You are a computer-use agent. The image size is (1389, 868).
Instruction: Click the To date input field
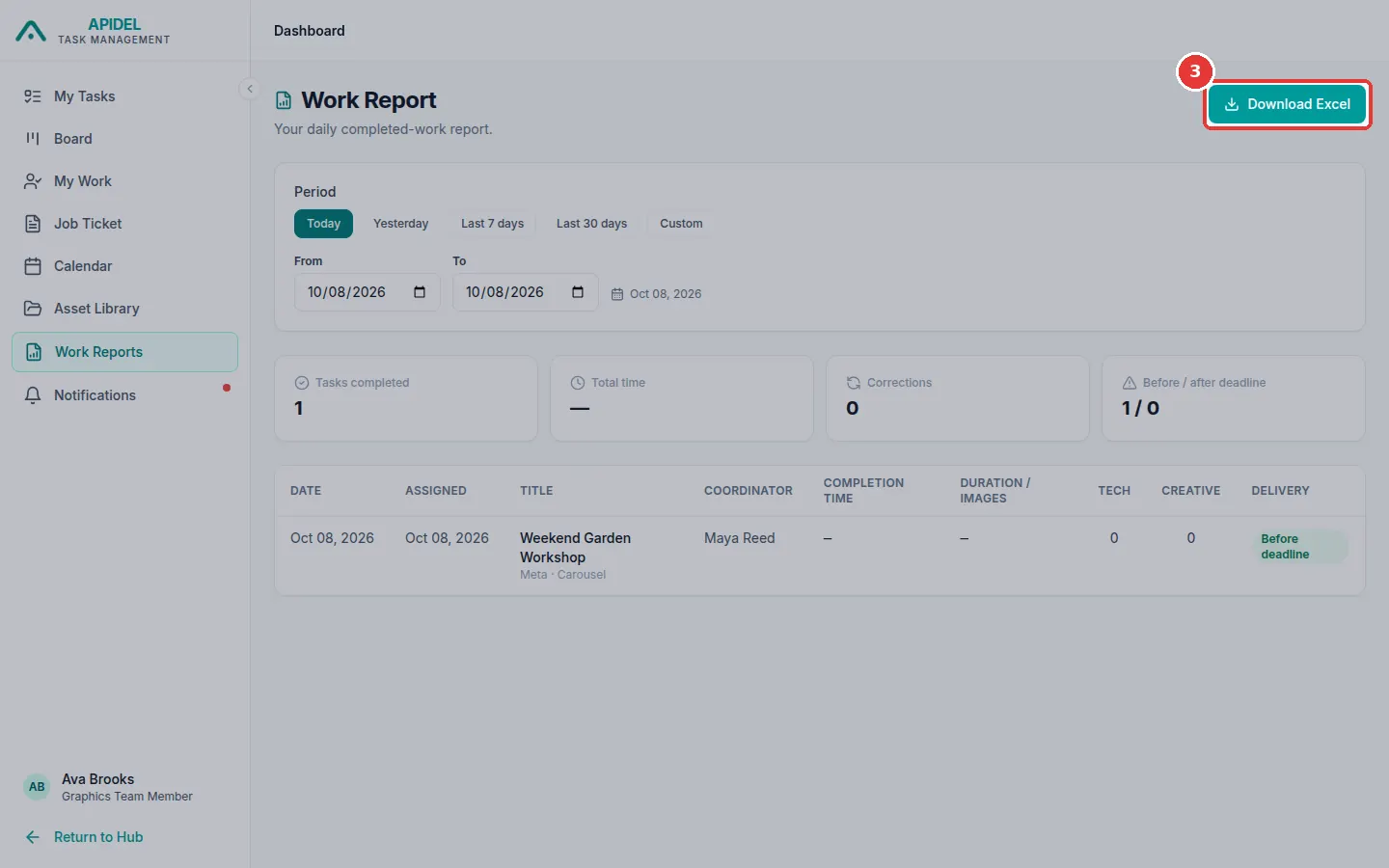coord(525,292)
